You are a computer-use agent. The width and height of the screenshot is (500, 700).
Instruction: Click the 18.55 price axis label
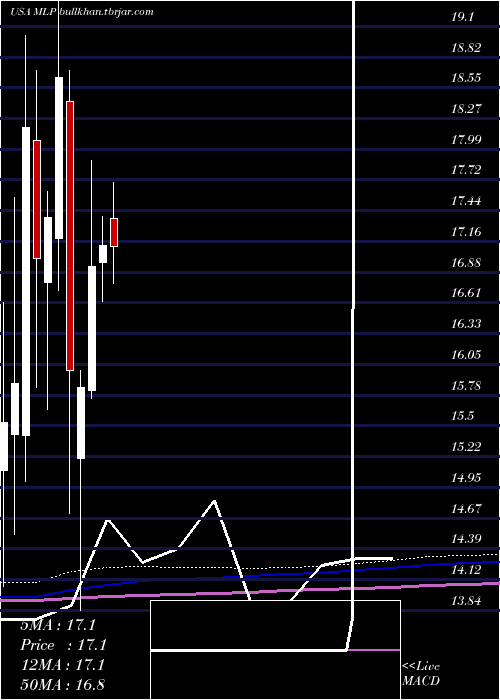click(x=466, y=78)
